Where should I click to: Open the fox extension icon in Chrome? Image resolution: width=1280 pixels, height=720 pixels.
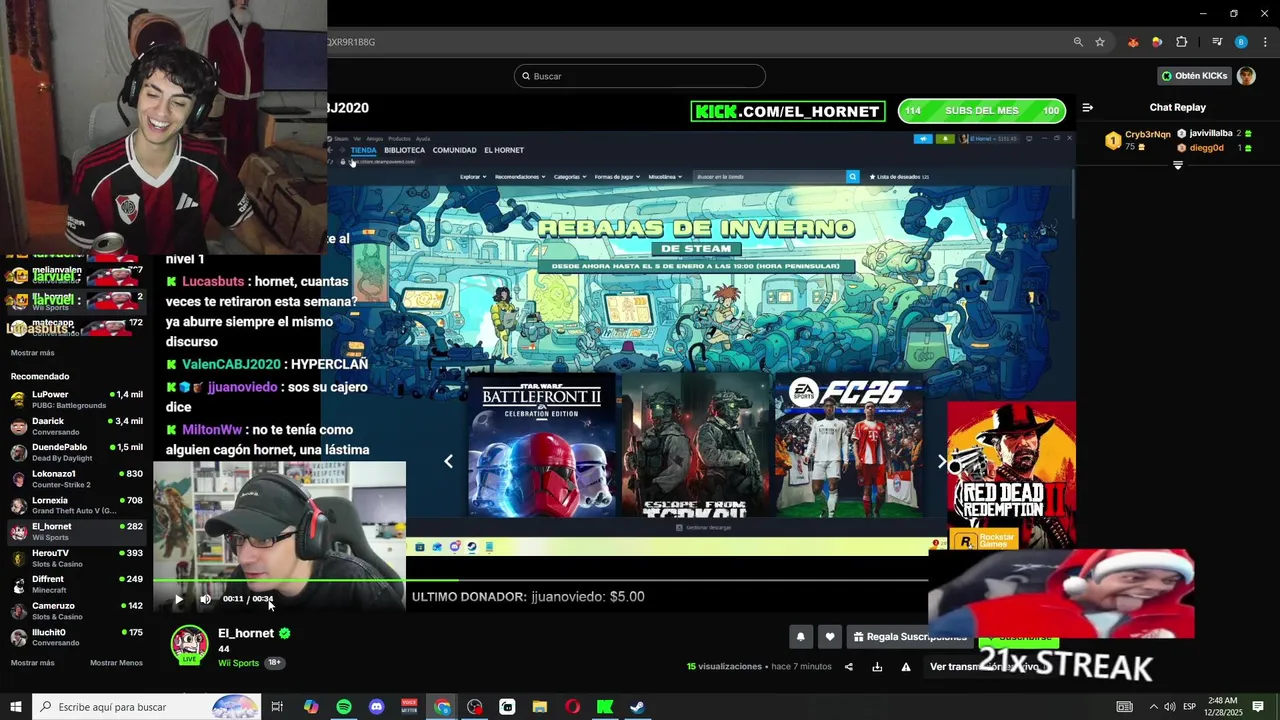(x=1133, y=42)
